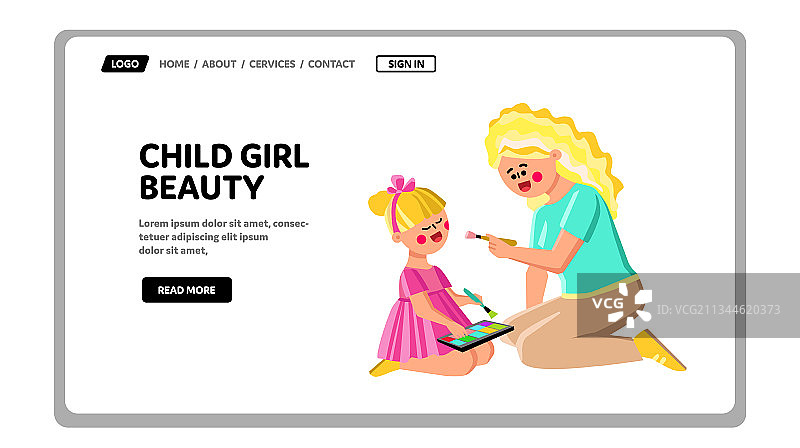Viewport: 800px width, 448px height.
Task: Select CONTACT in the navigation bar
Action: tap(331, 64)
